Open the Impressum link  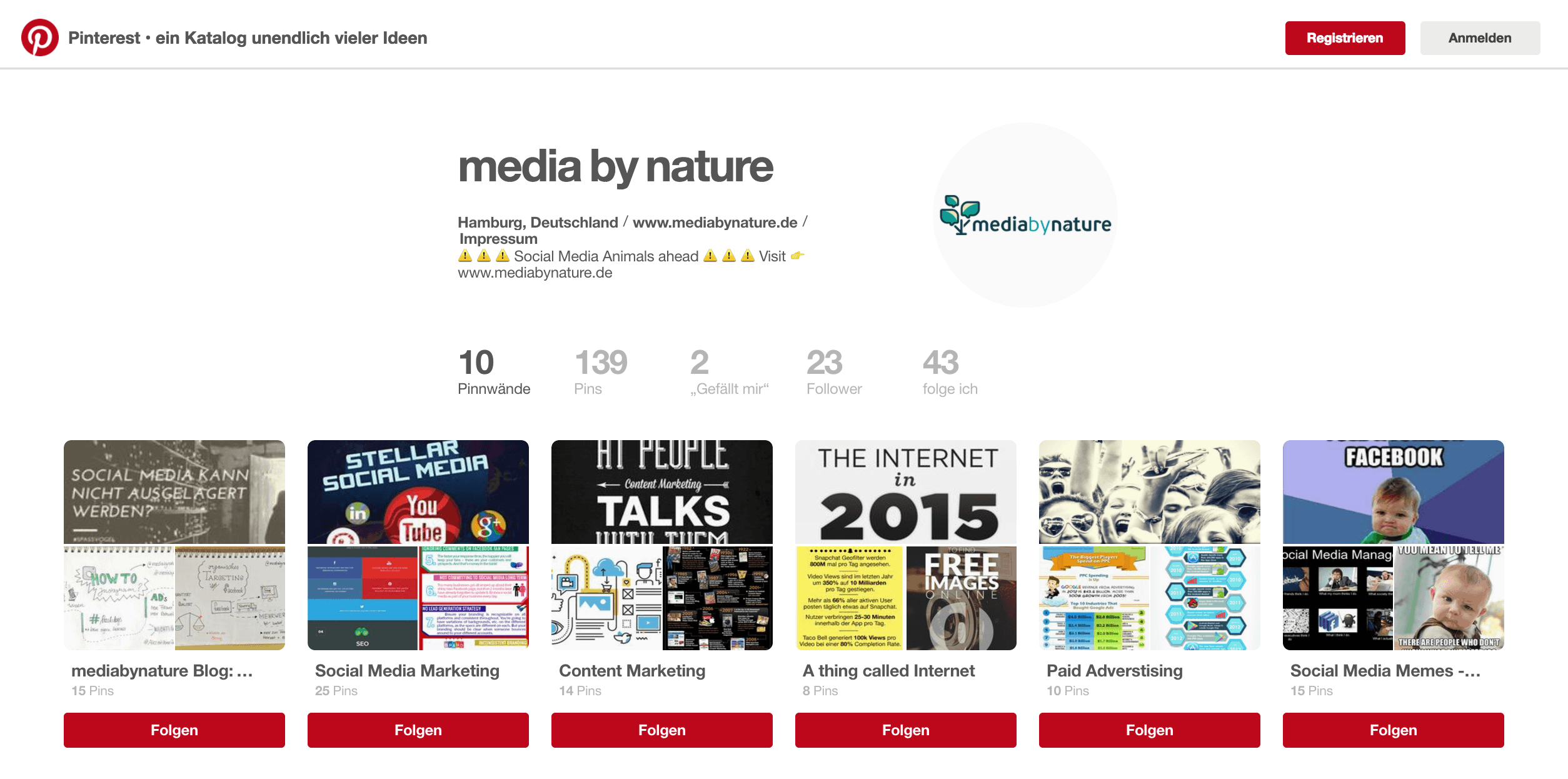point(498,239)
